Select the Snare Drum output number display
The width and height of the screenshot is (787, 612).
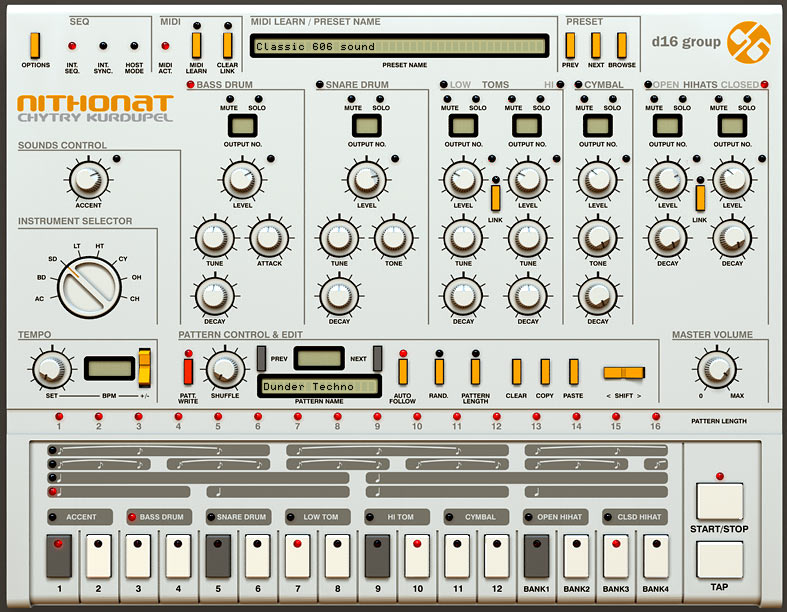click(x=366, y=126)
